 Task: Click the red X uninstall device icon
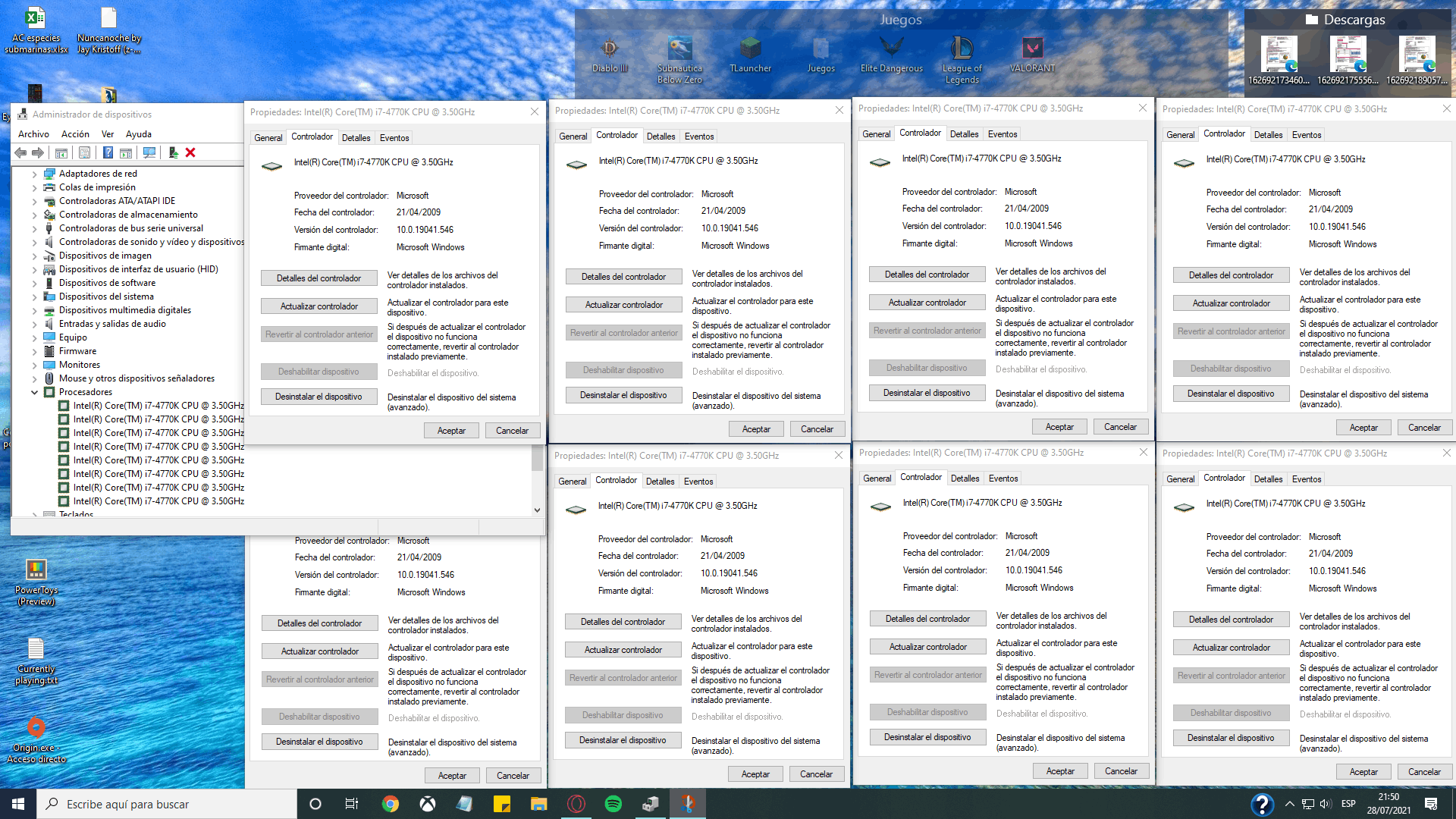190,152
